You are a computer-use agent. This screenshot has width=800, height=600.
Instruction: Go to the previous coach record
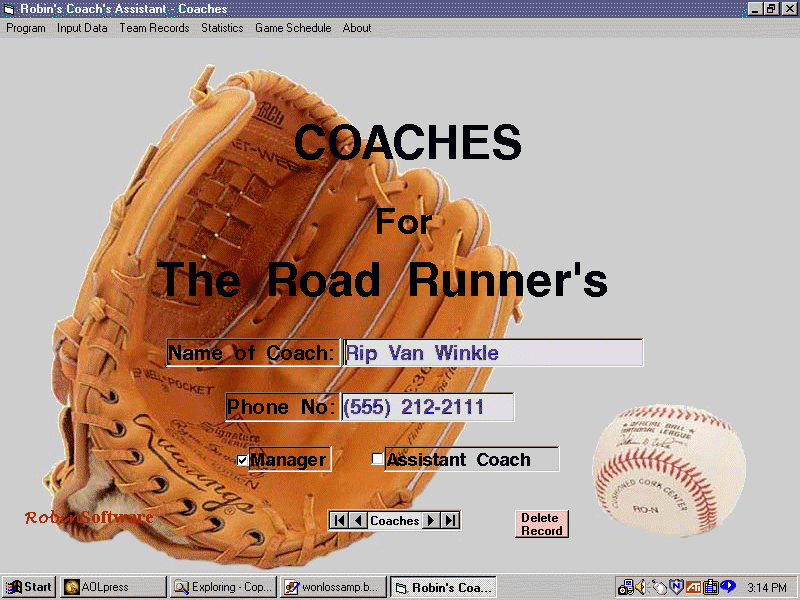(x=358, y=520)
